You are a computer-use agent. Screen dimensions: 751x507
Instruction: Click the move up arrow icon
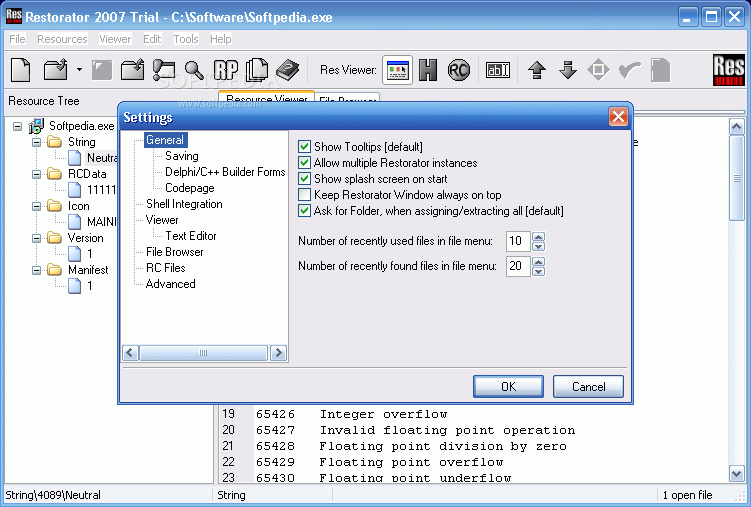(537, 70)
